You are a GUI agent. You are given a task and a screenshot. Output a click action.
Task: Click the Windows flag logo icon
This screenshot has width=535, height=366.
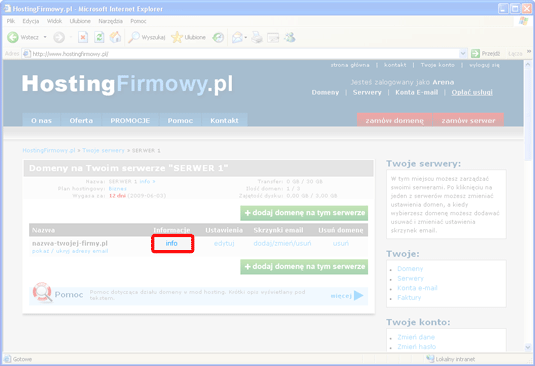[523, 21]
